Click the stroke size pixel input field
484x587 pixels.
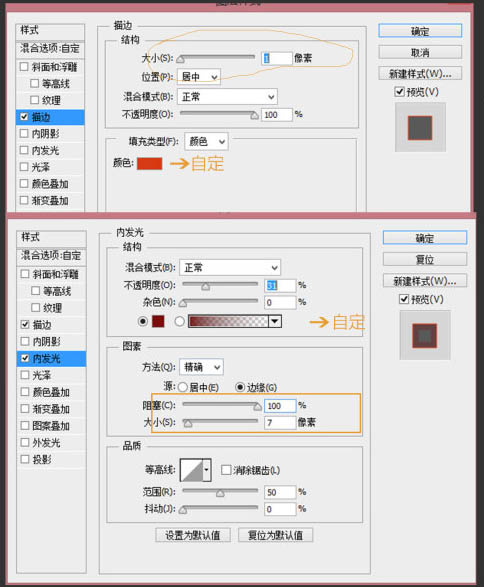click(276, 58)
